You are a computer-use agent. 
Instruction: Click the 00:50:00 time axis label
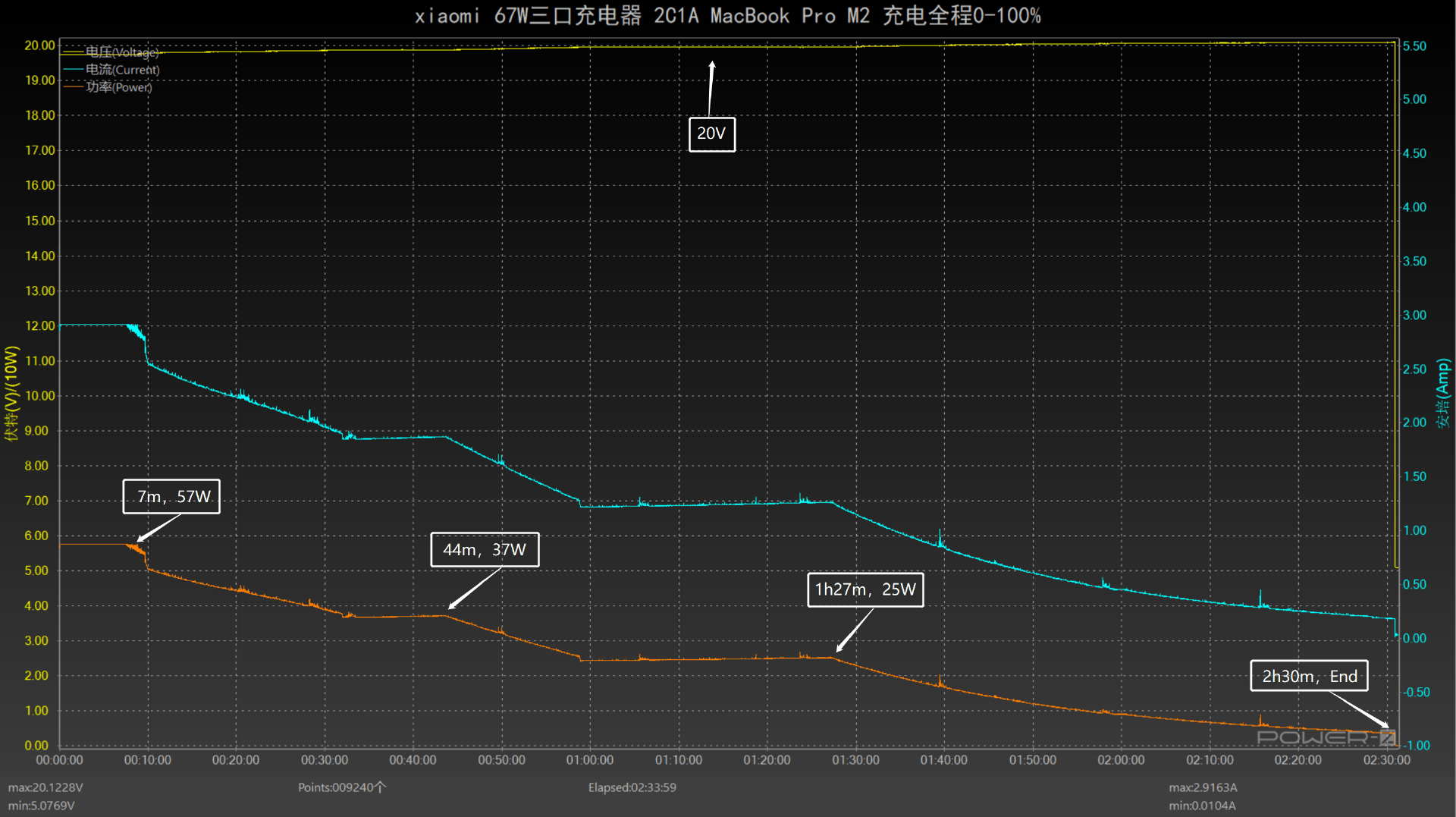501,760
